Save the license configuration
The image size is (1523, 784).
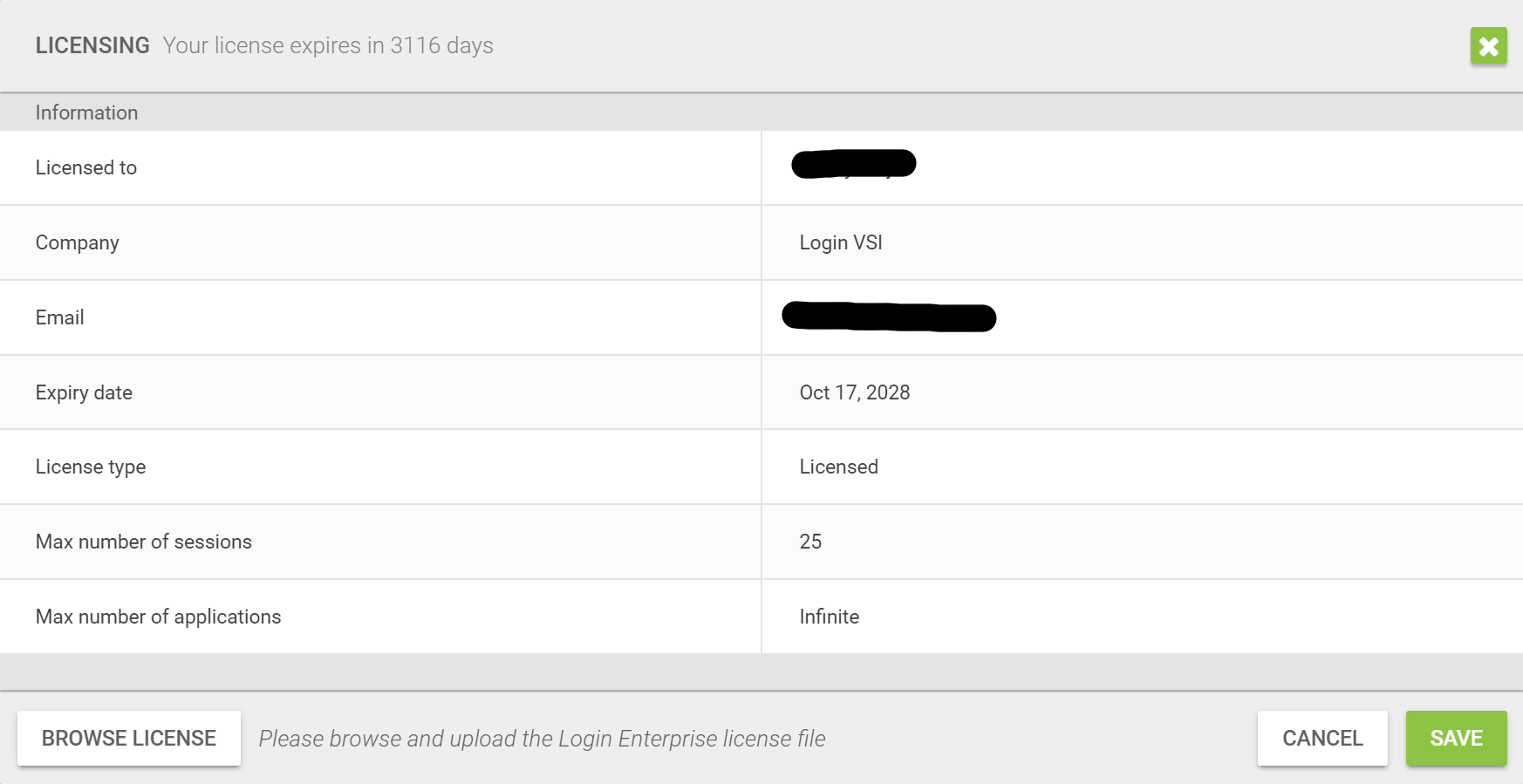coord(1455,738)
